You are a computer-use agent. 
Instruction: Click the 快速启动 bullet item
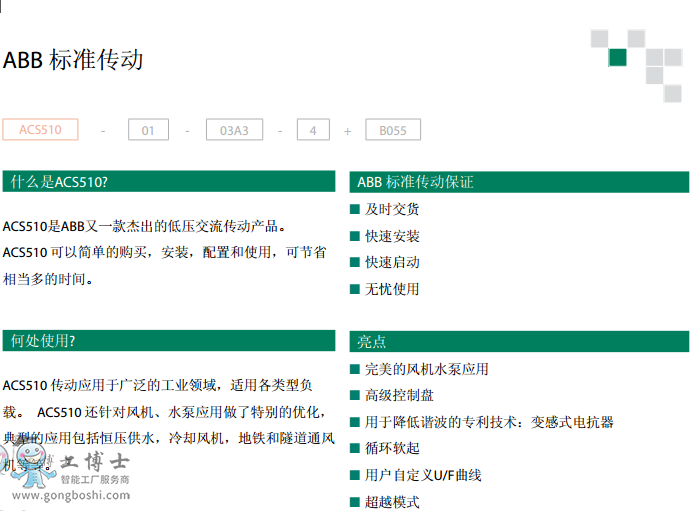(385, 263)
